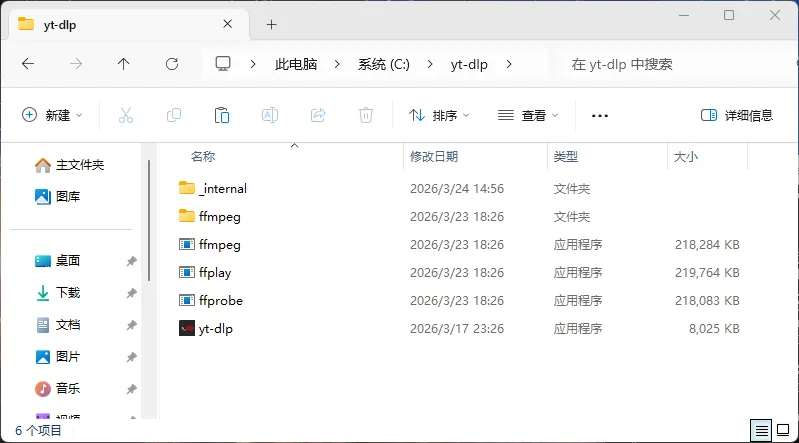Select the ffprobe application icon
Viewport: 799px width, 443px height.
187,300
